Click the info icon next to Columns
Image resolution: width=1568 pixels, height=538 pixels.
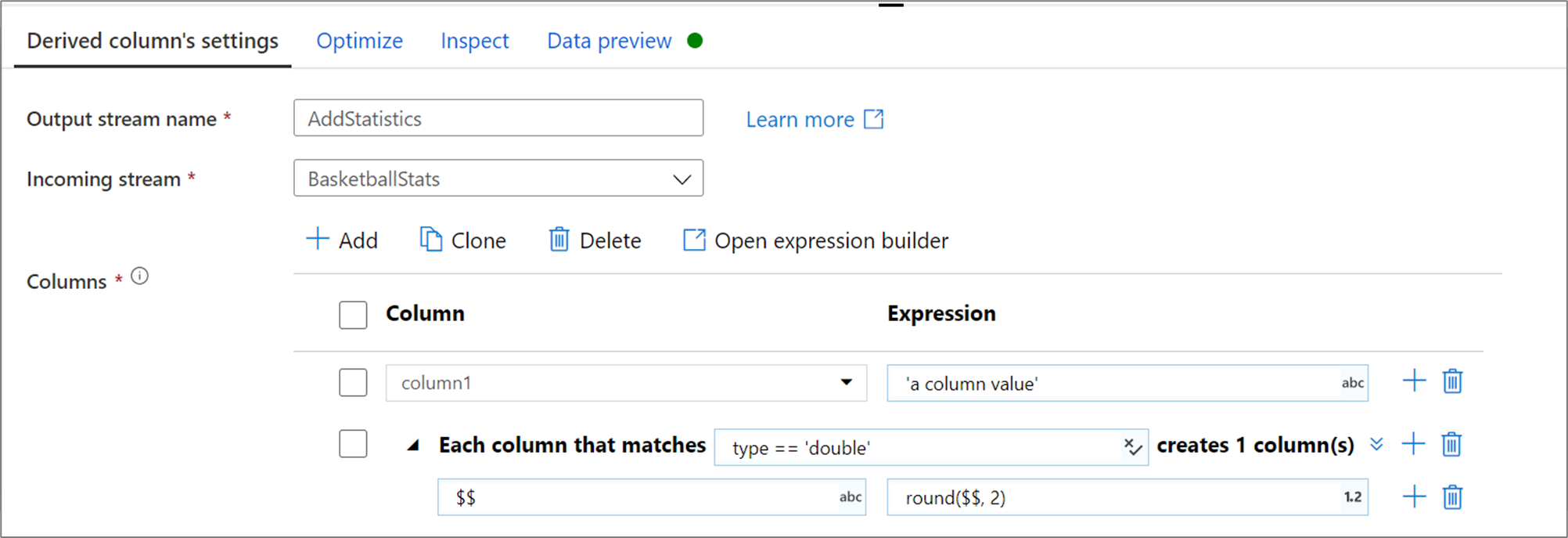point(140,276)
